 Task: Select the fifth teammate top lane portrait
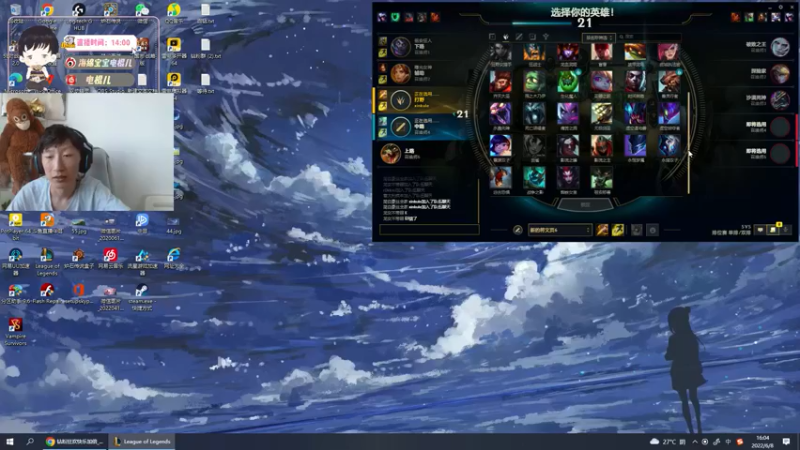pyautogui.click(x=390, y=153)
